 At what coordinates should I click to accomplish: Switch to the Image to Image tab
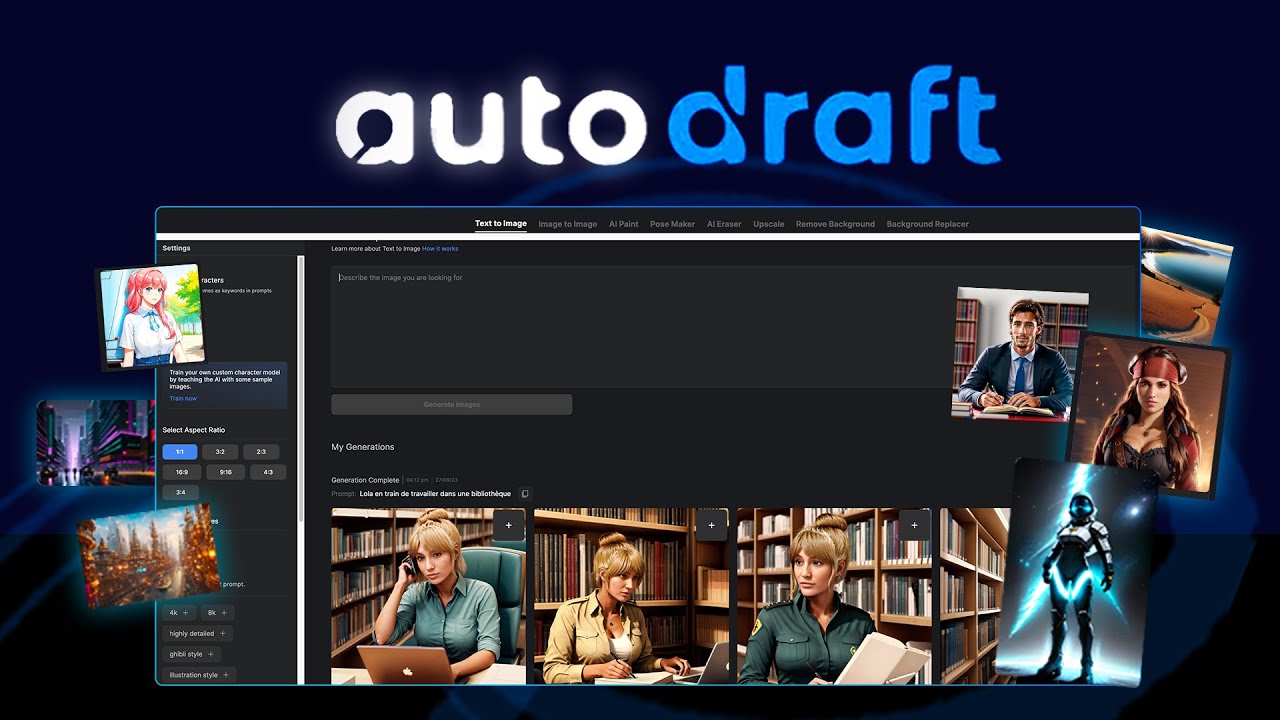tap(567, 224)
